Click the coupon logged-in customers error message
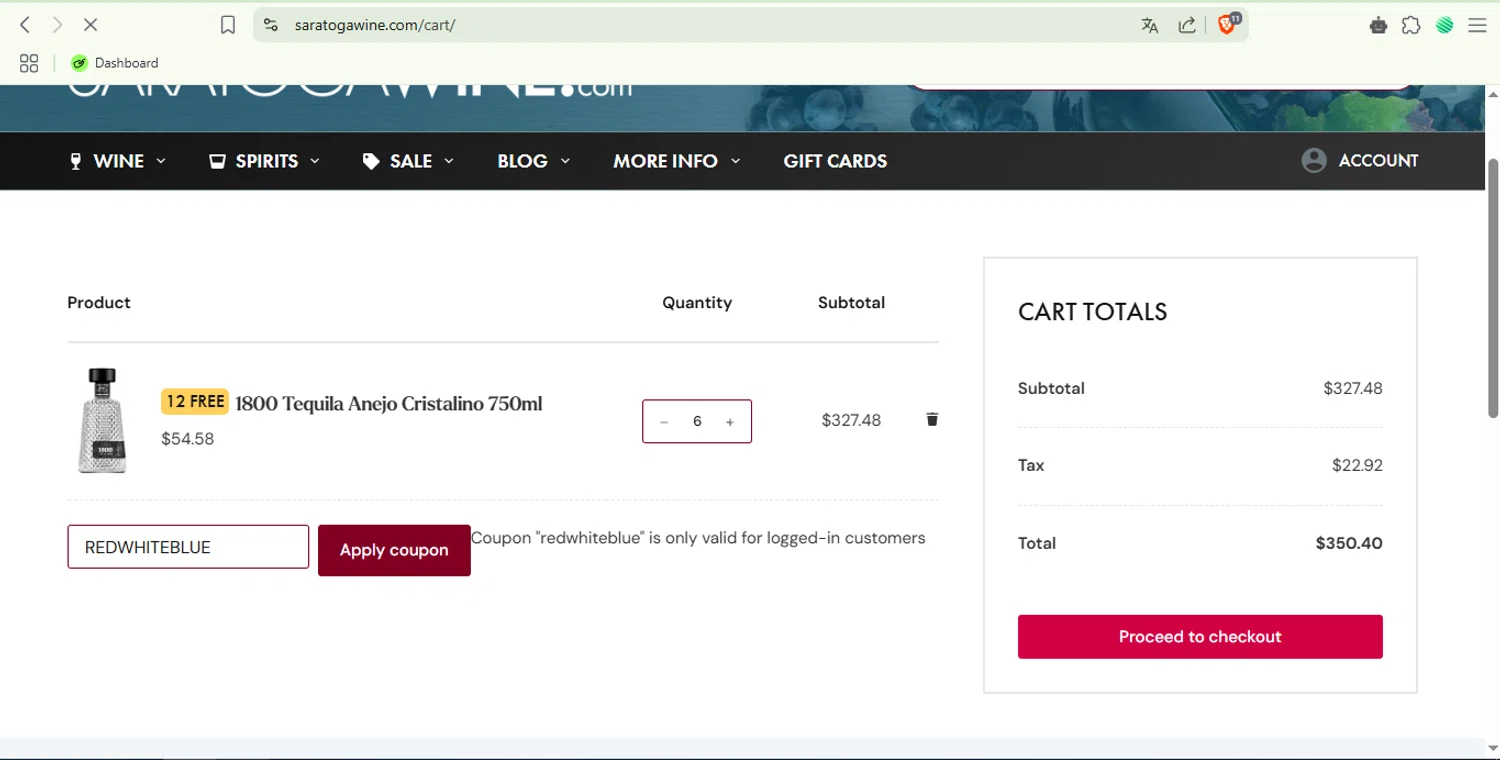The height and width of the screenshot is (760, 1500). pyautogui.click(x=698, y=538)
